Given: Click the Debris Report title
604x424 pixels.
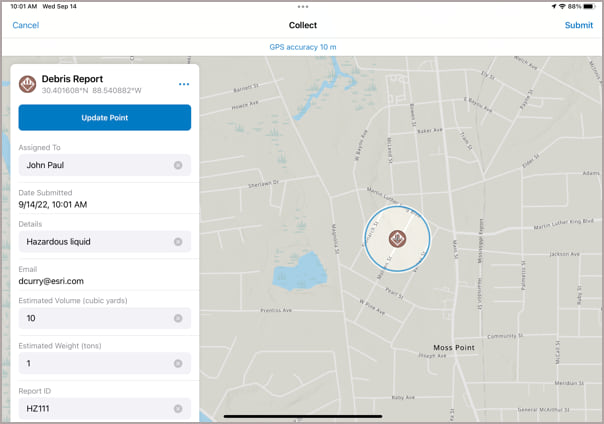Looking at the screenshot, I should tap(72, 79).
